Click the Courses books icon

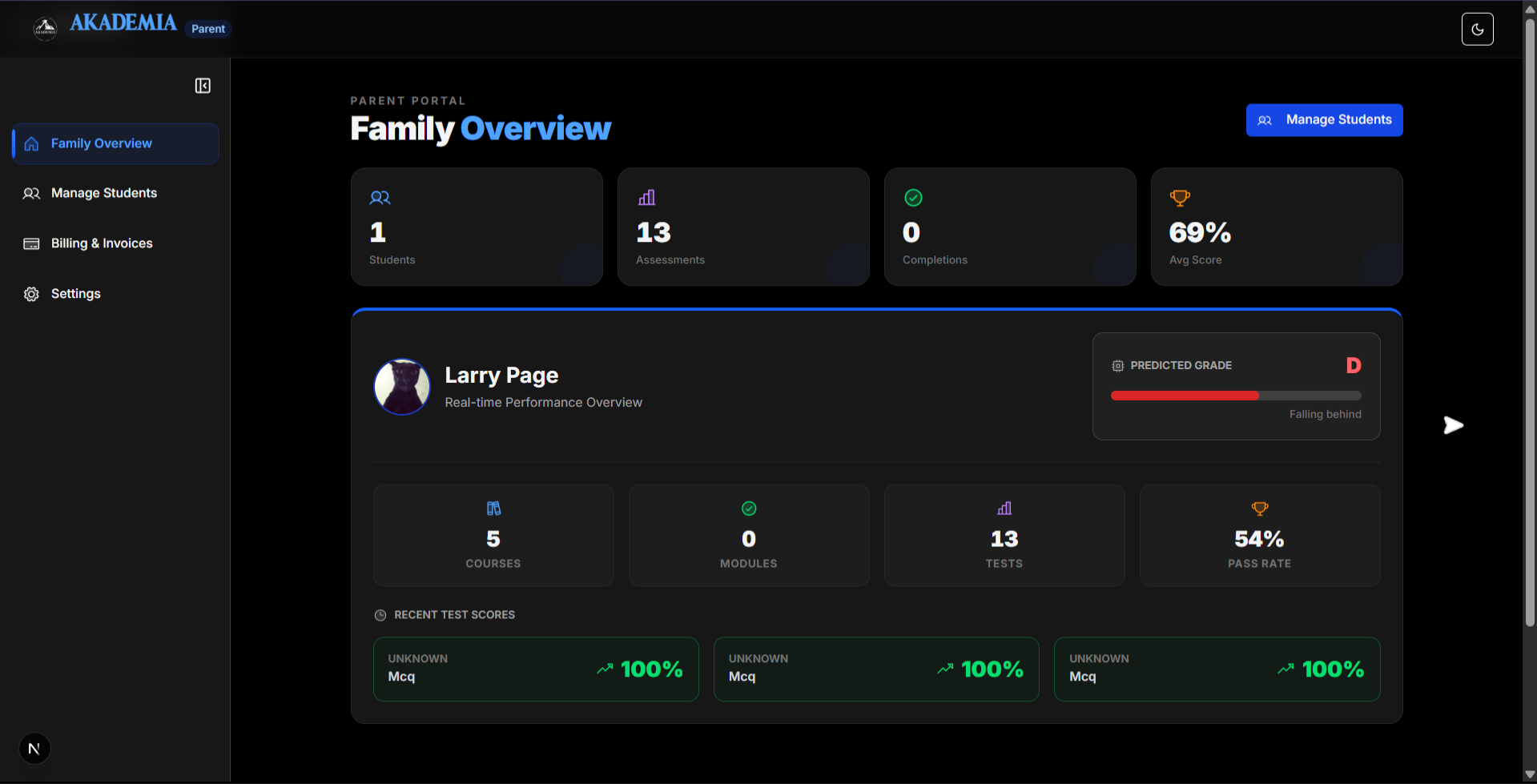[493, 509]
